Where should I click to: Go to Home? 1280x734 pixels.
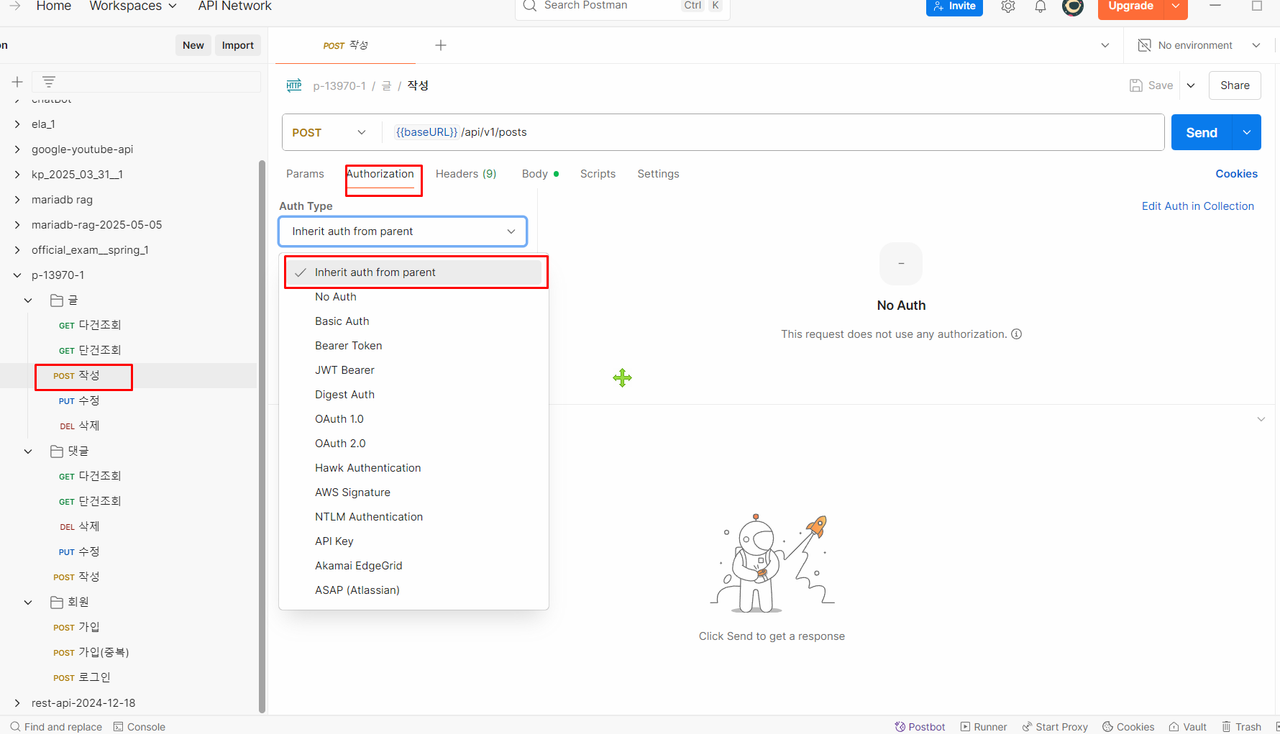(54, 6)
